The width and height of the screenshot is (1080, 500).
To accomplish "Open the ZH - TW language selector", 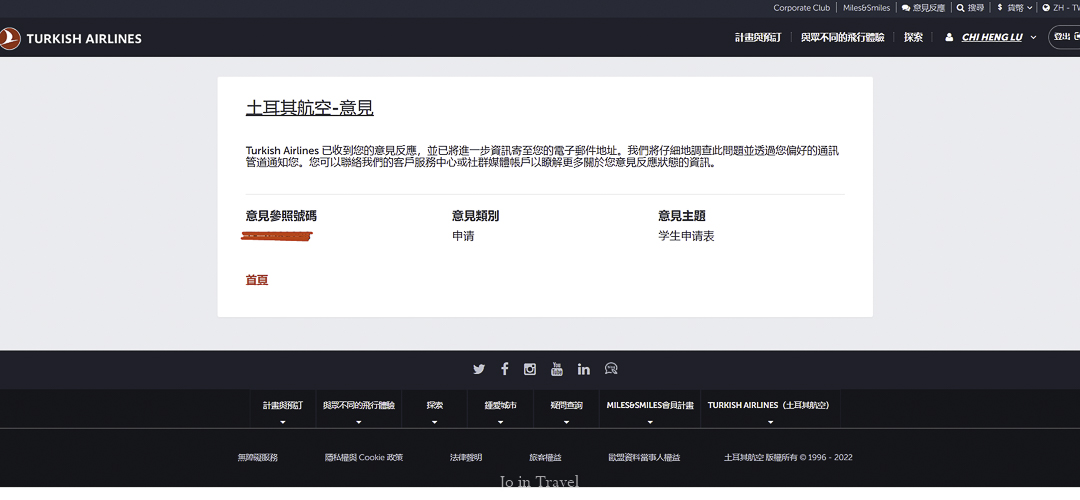I will pos(1060,8).
